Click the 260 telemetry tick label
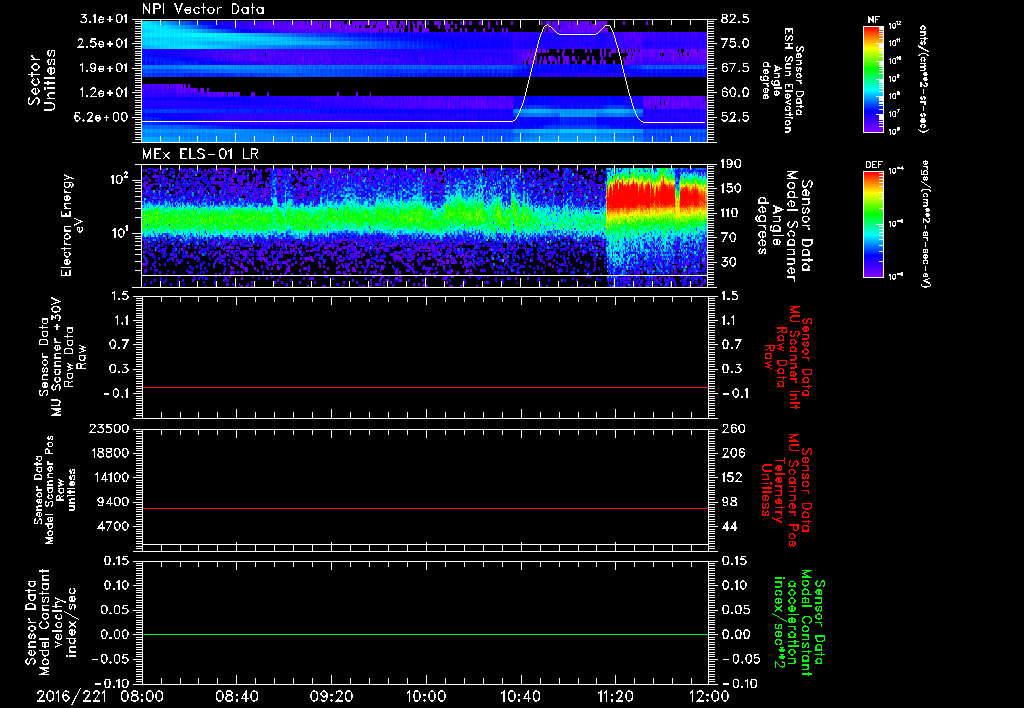Image resolution: width=1024 pixels, height=708 pixels. (731, 428)
